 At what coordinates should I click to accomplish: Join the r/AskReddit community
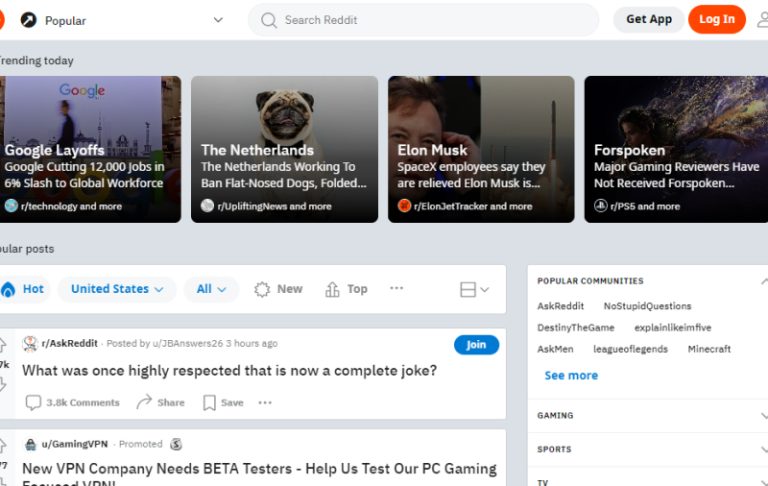tap(476, 344)
